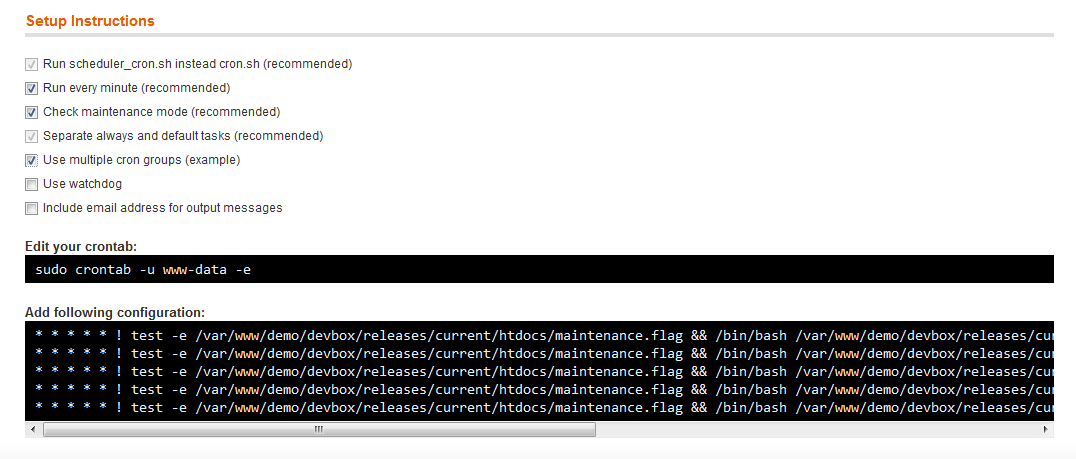
Task: Enable the Use watchdog checkbox
Action: tap(32, 184)
